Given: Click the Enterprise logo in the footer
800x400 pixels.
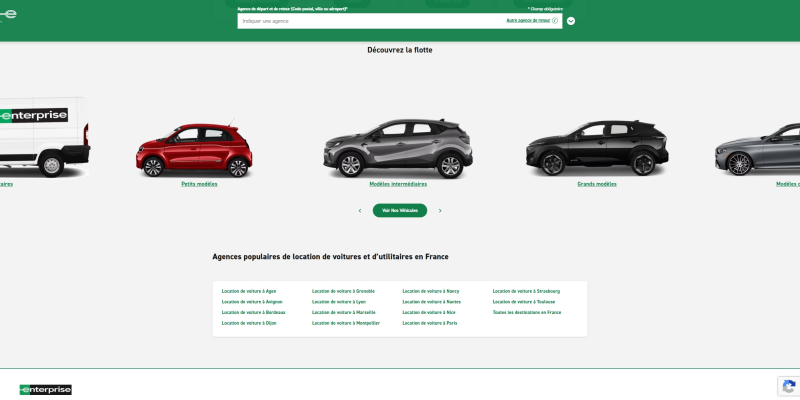Looking at the screenshot, I should 45,390.
